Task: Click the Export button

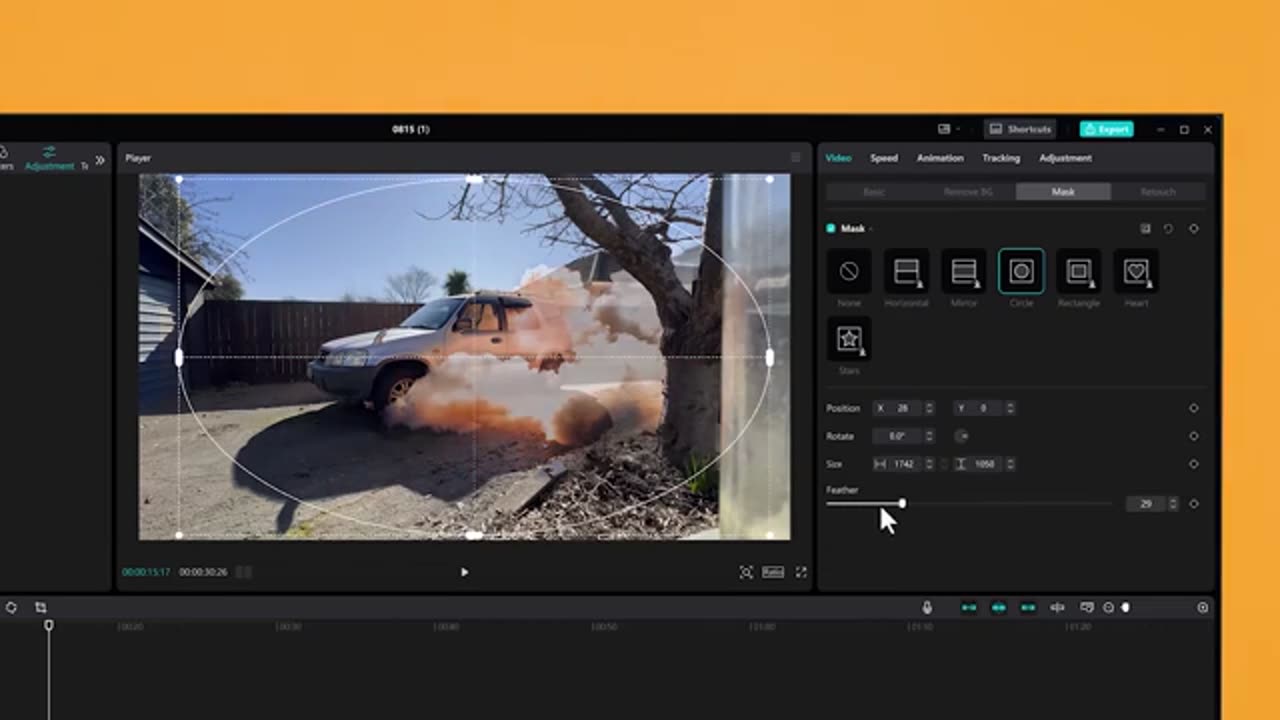Action: (x=1106, y=129)
